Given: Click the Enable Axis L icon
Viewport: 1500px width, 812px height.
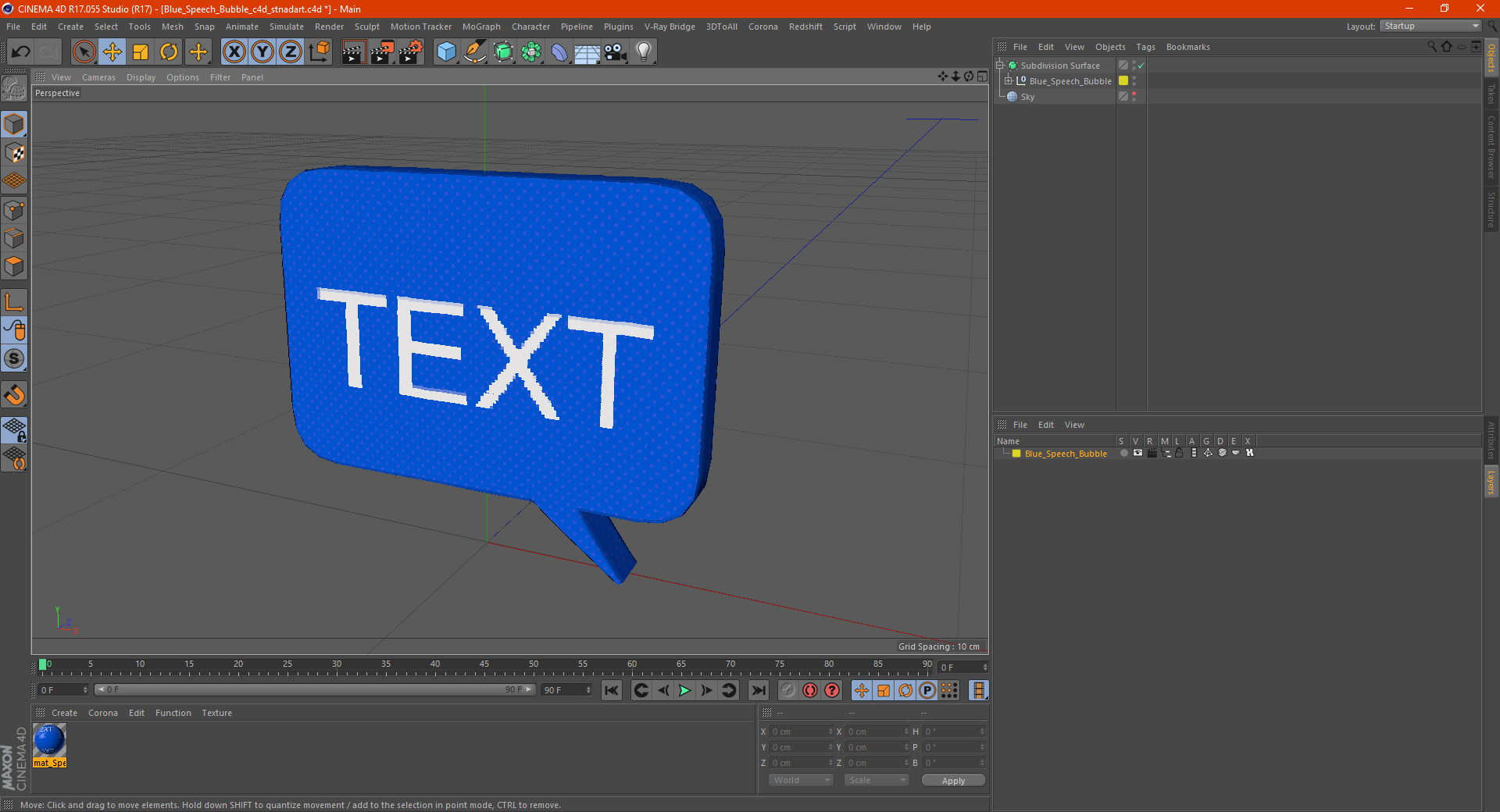Looking at the screenshot, I should (14, 302).
